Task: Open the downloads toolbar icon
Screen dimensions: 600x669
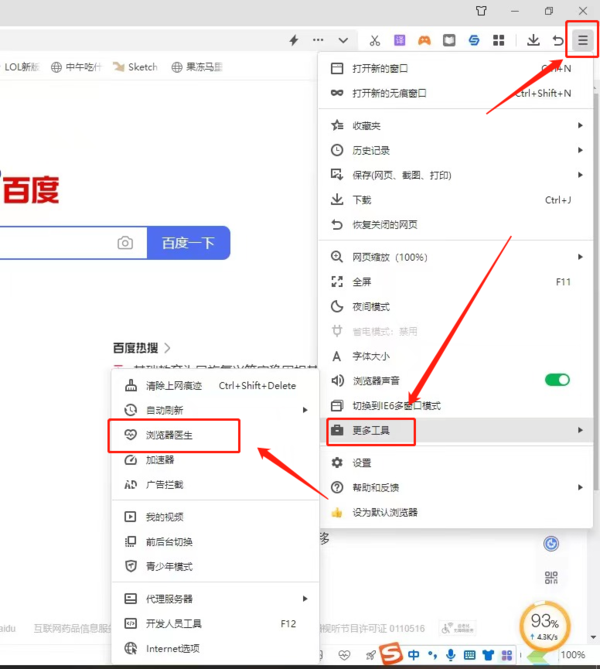Action: 533,40
